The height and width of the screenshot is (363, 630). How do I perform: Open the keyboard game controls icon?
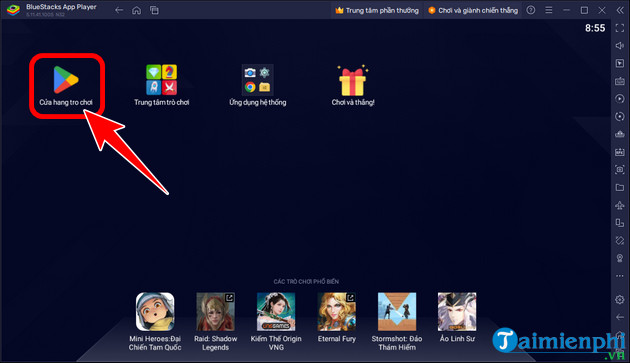tap(620, 81)
